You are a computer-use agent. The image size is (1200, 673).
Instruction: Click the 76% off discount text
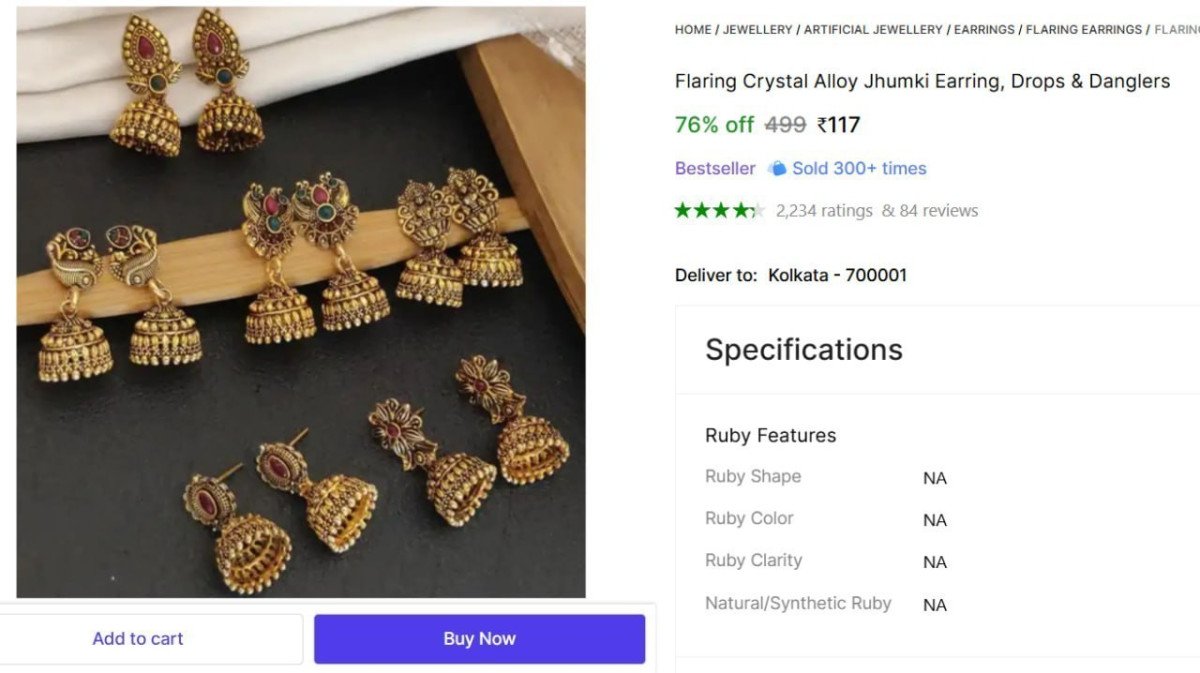pyautogui.click(x=714, y=124)
